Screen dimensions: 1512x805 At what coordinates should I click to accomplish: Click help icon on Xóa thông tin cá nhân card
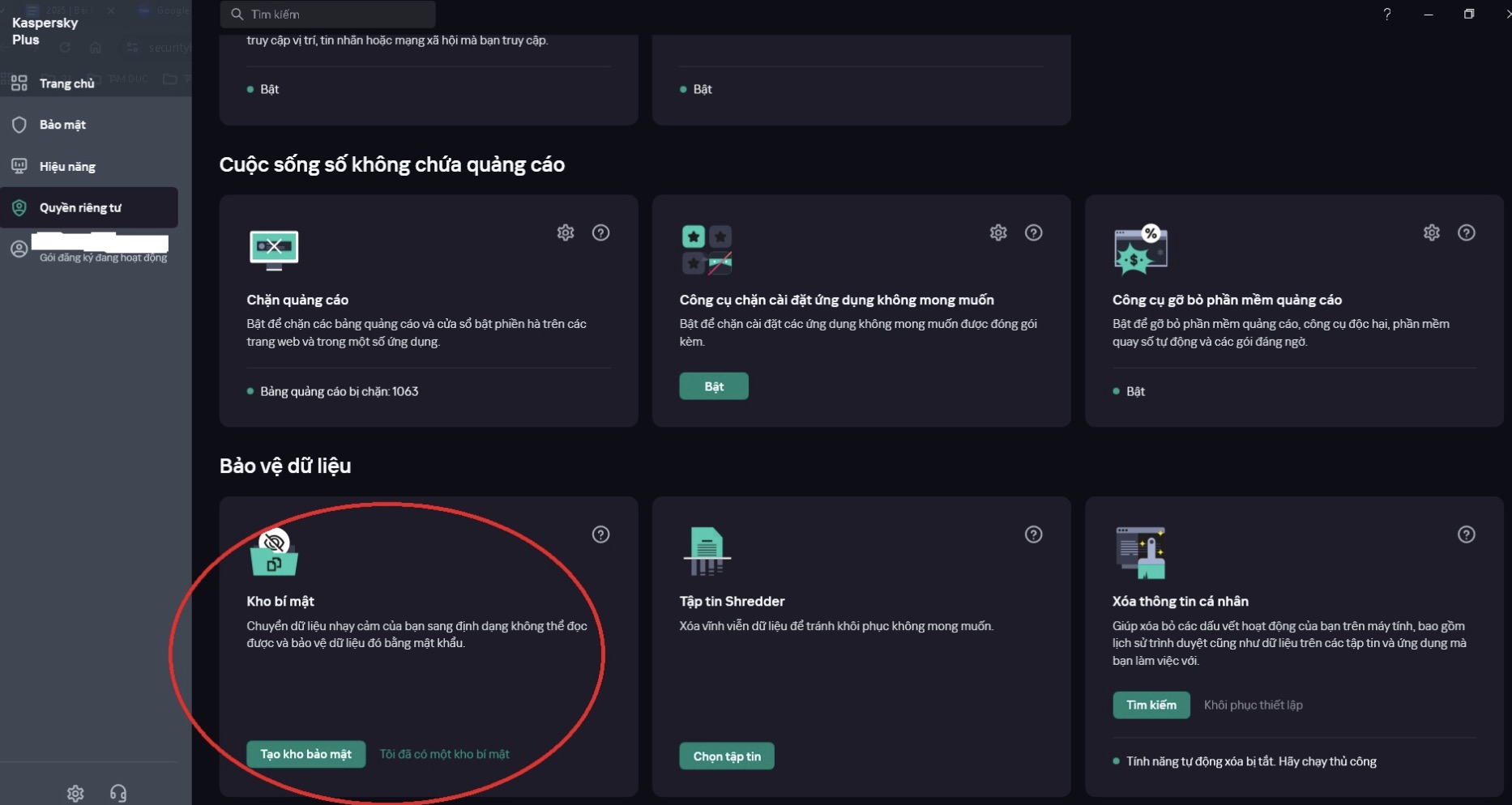coord(1467,535)
